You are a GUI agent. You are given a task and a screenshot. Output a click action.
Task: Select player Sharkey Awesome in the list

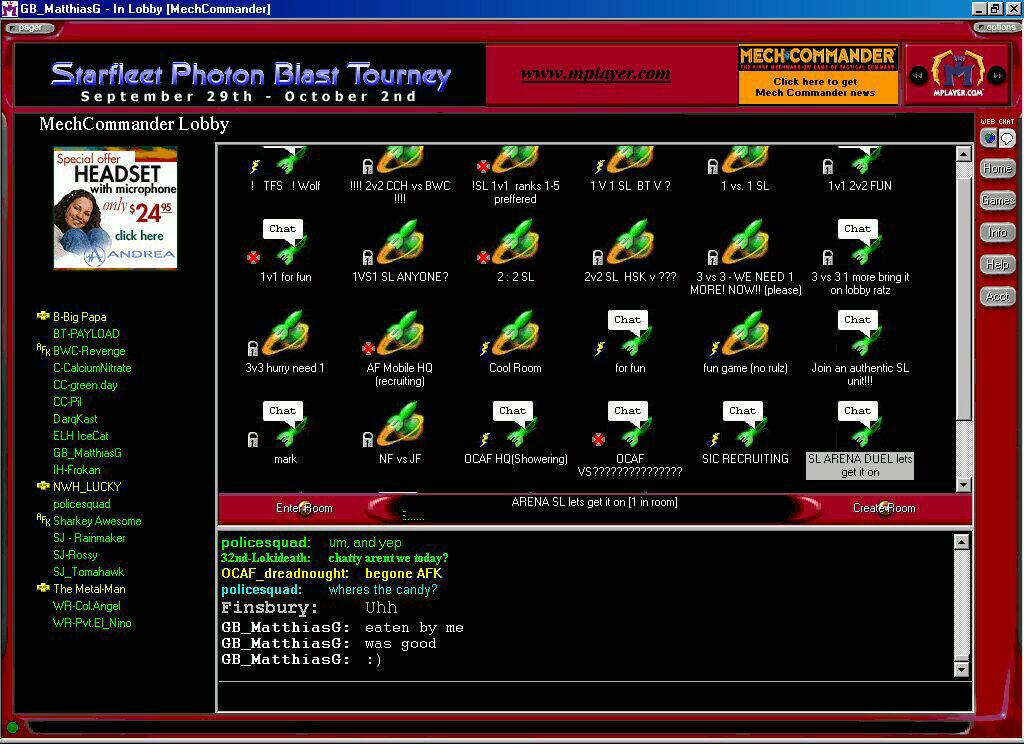[x=97, y=521]
